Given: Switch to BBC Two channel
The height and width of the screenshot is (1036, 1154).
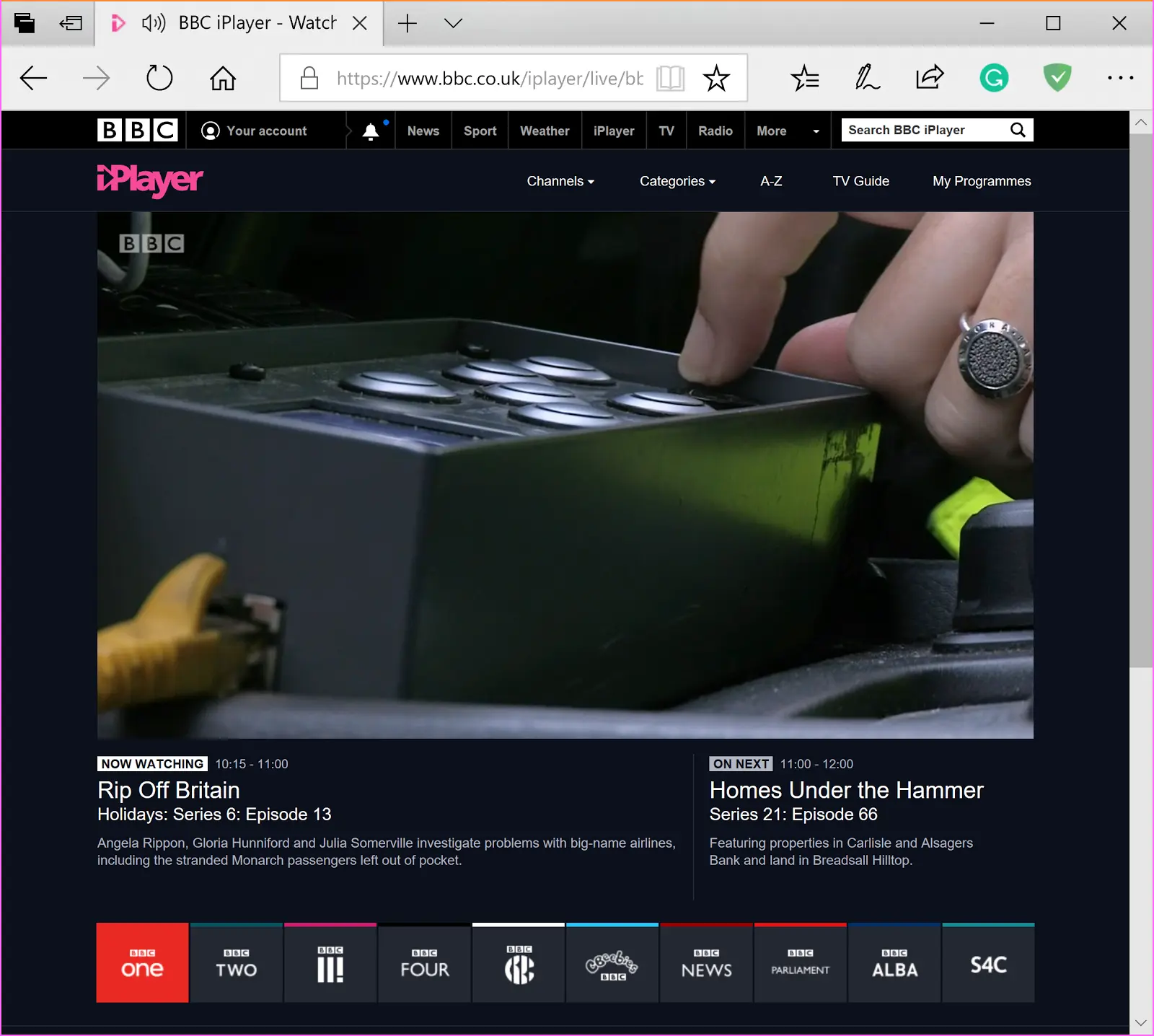Looking at the screenshot, I should point(236,962).
